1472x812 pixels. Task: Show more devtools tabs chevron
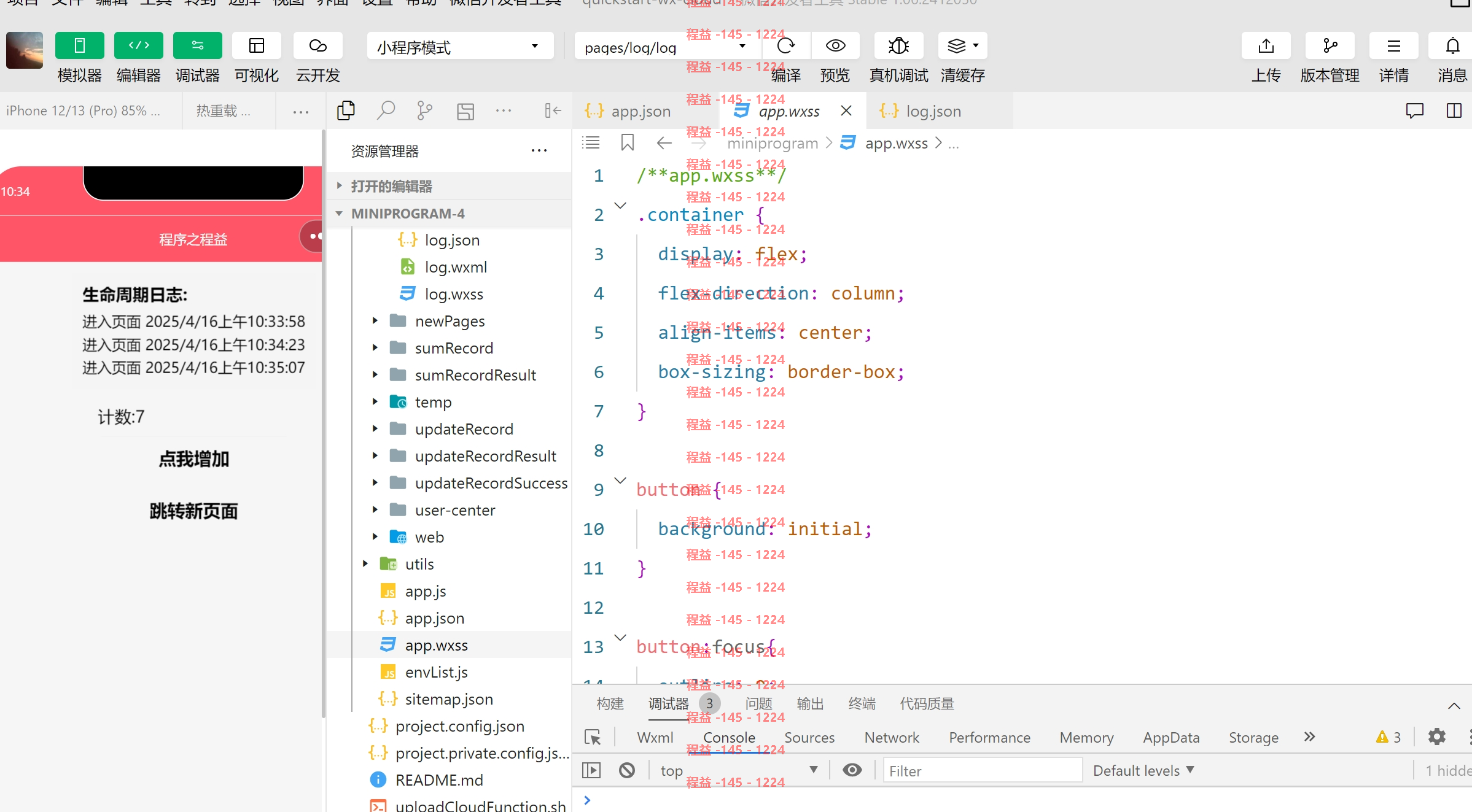click(1309, 737)
